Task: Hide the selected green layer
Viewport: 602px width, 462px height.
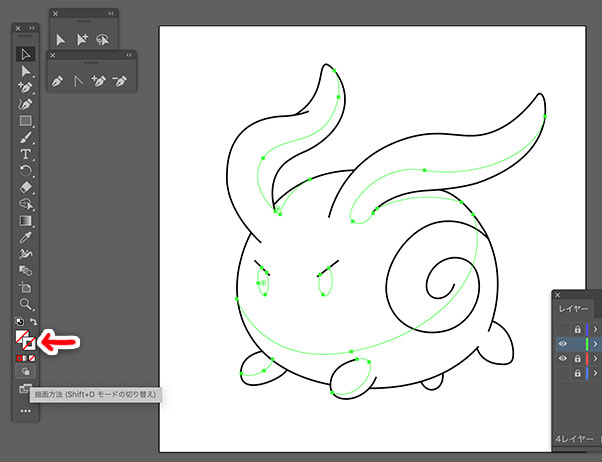Action: pos(562,344)
